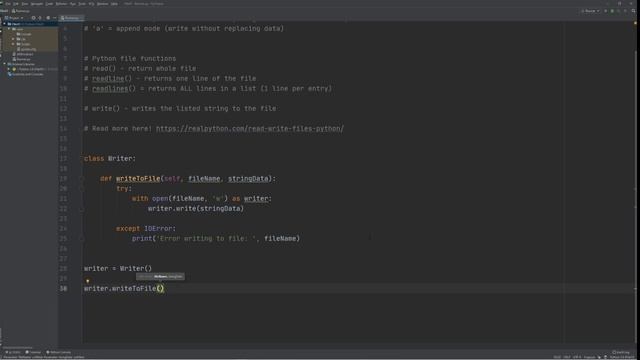Open the Terminal tool window

pyautogui.click(x=33, y=352)
